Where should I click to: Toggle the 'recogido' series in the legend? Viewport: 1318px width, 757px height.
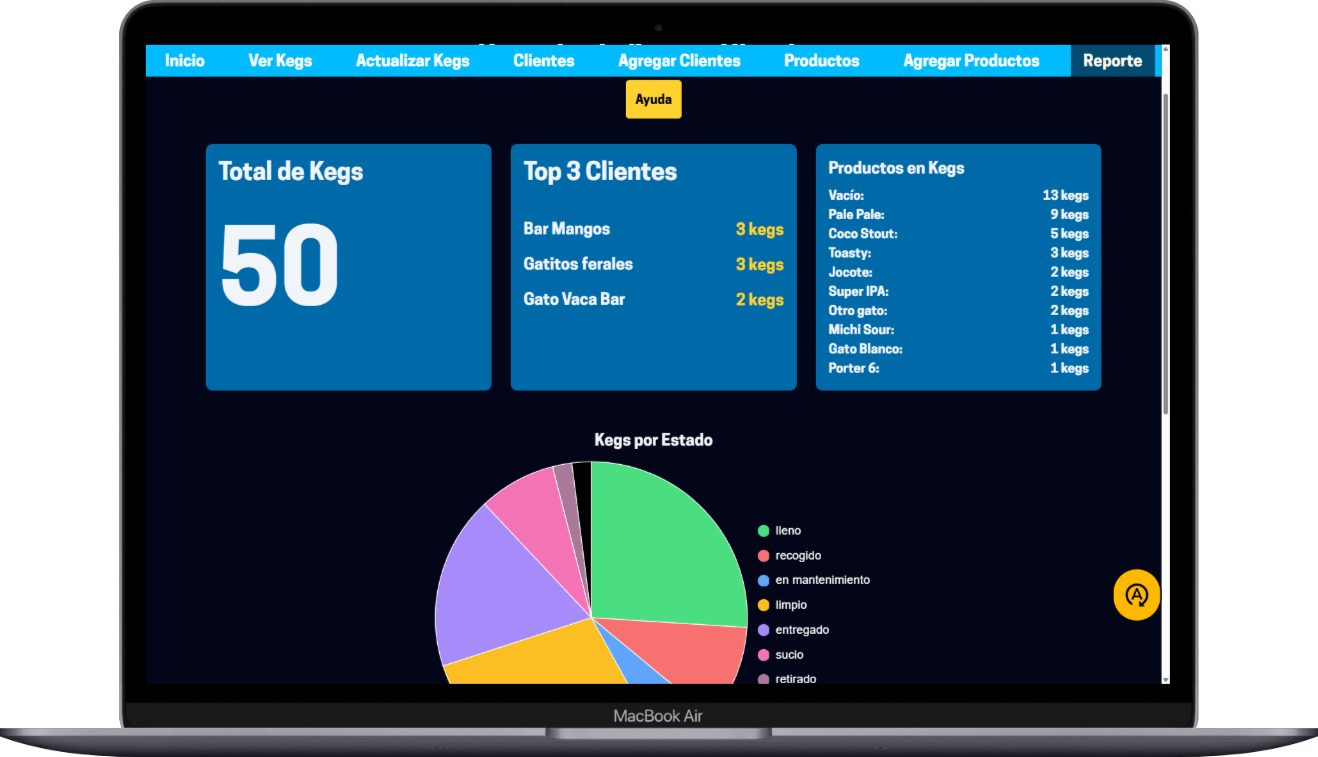795,555
